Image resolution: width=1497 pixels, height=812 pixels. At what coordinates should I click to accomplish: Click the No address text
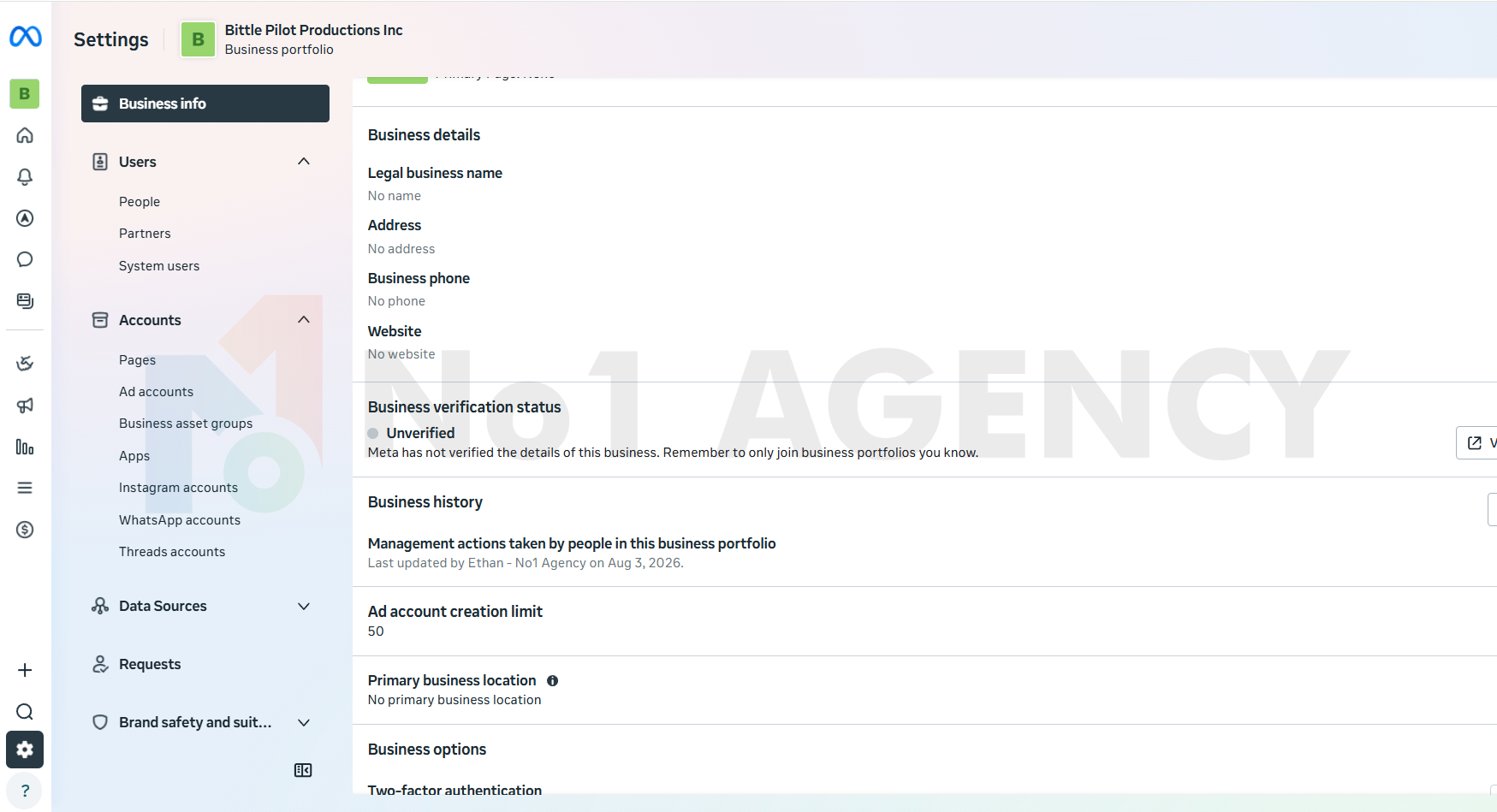click(x=401, y=249)
